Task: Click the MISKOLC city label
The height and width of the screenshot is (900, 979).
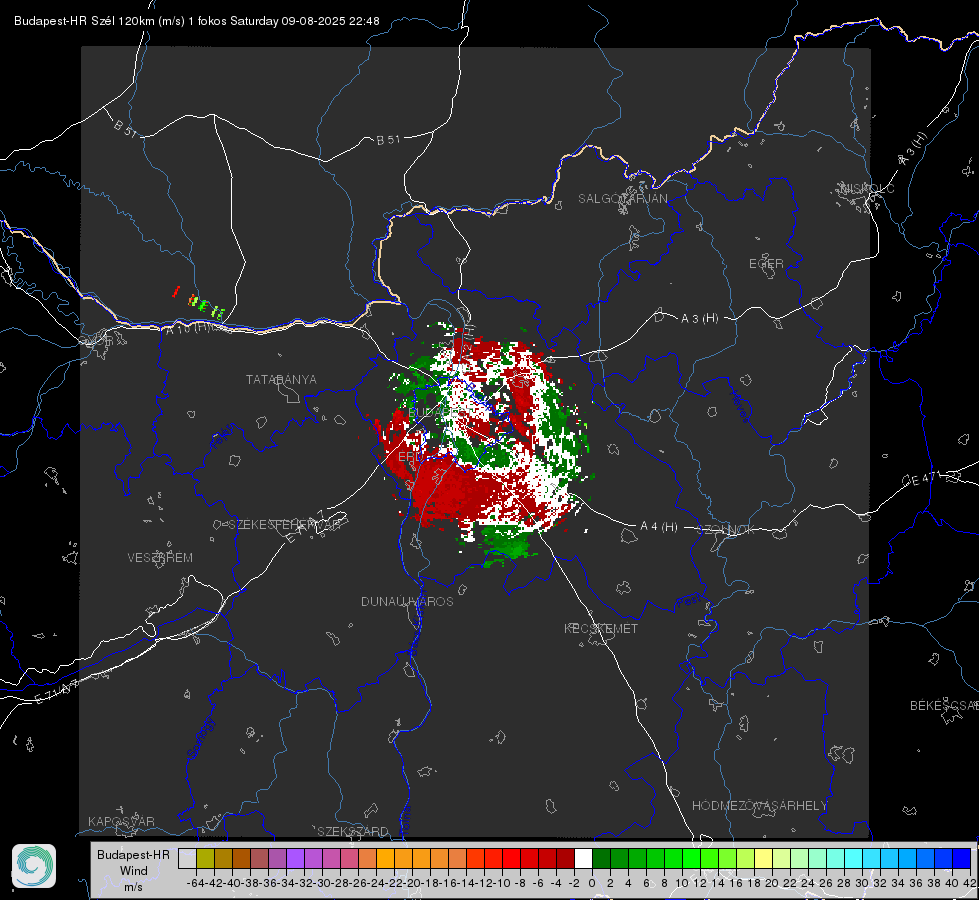Action: [867, 188]
